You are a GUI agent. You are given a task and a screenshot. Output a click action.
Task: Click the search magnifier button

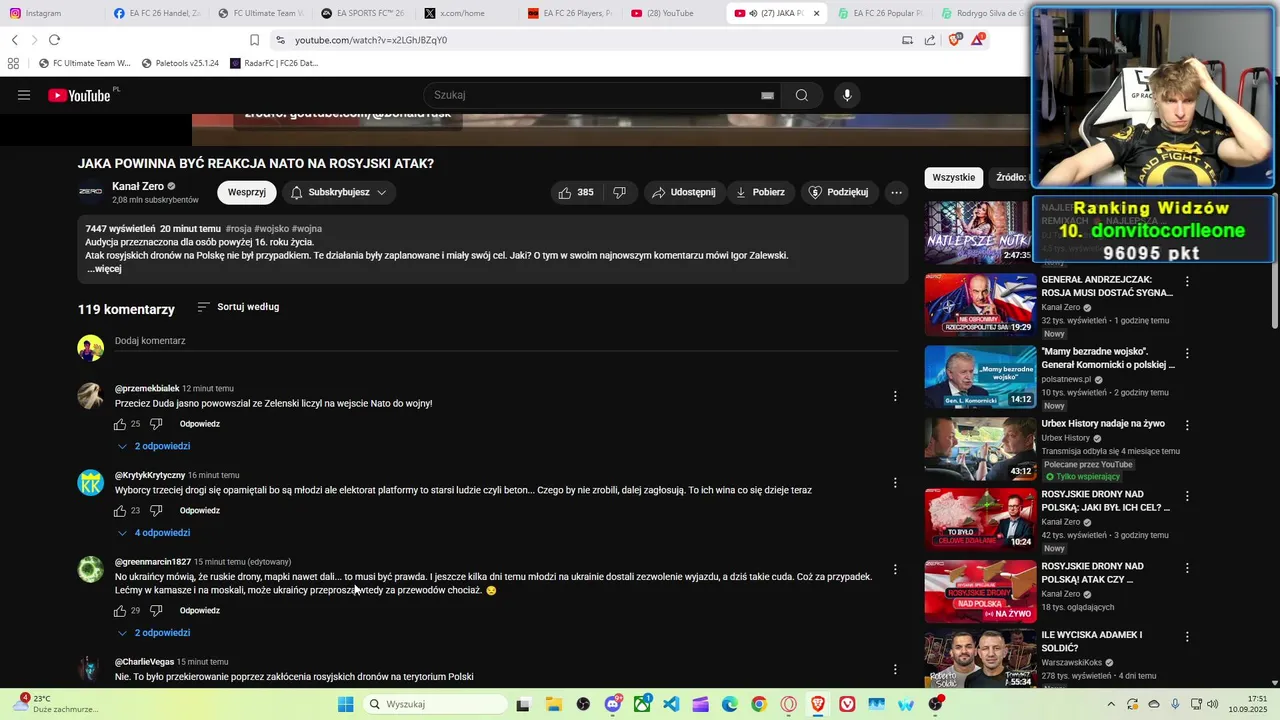click(x=801, y=95)
